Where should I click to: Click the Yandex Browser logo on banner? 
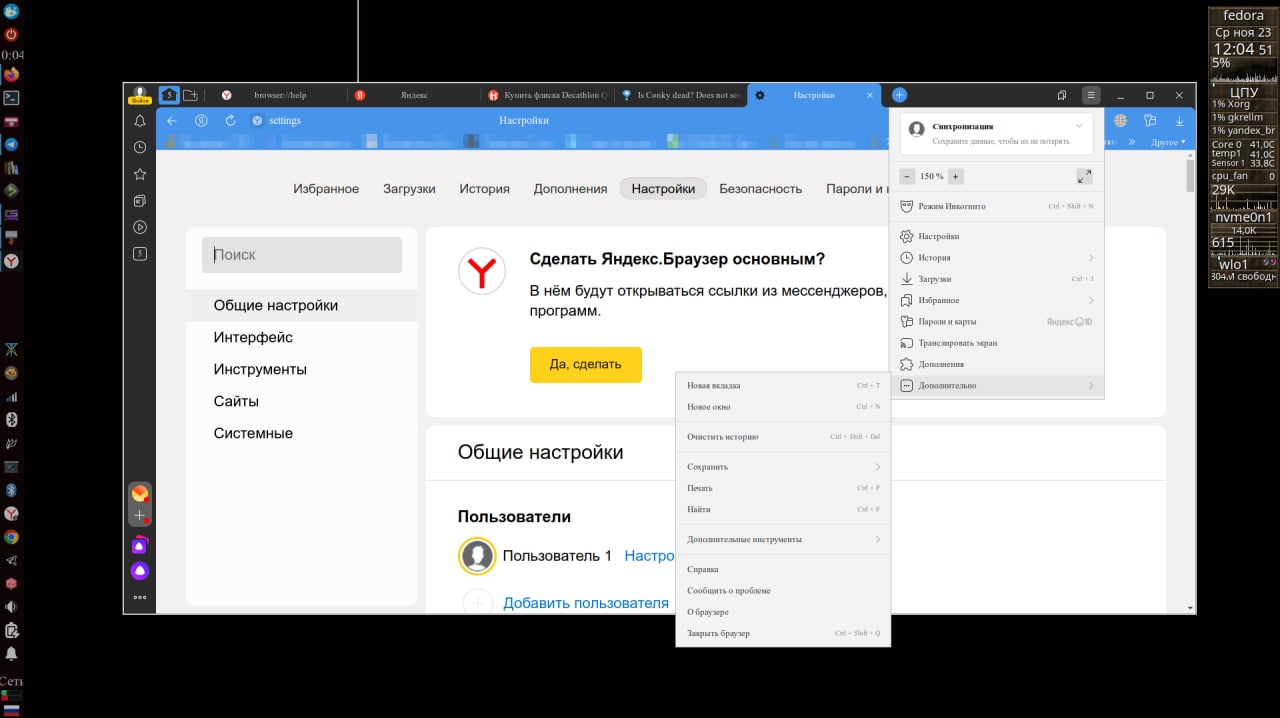pyautogui.click(x=482, y=273)
